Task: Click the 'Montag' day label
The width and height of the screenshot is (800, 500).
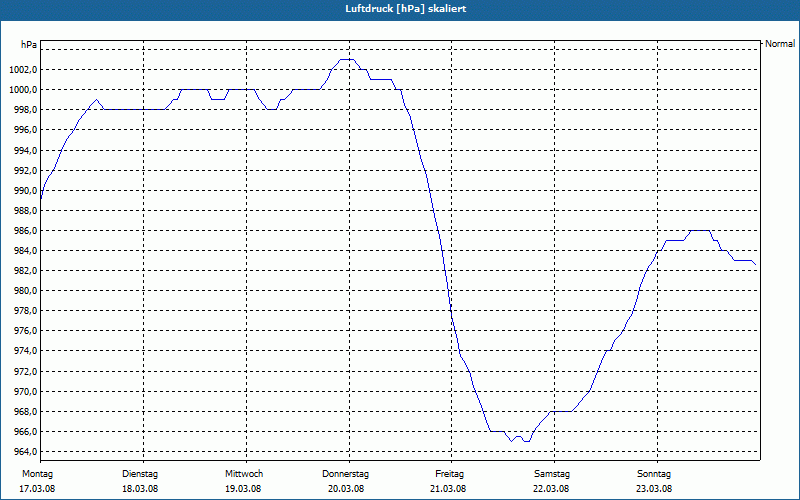Action: coord(37,474)
